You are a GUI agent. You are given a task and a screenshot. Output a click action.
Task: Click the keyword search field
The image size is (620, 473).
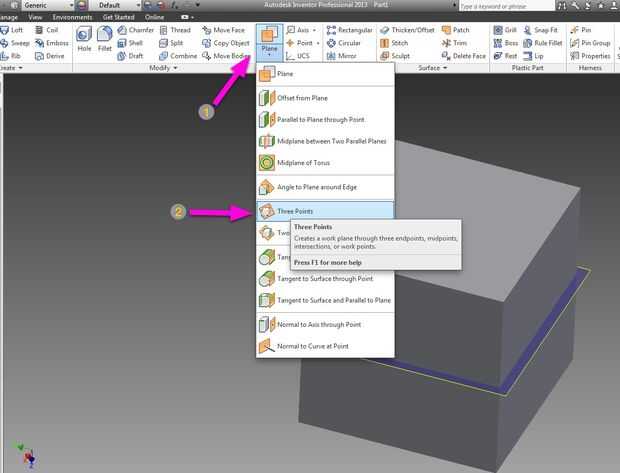click(507, 6)
